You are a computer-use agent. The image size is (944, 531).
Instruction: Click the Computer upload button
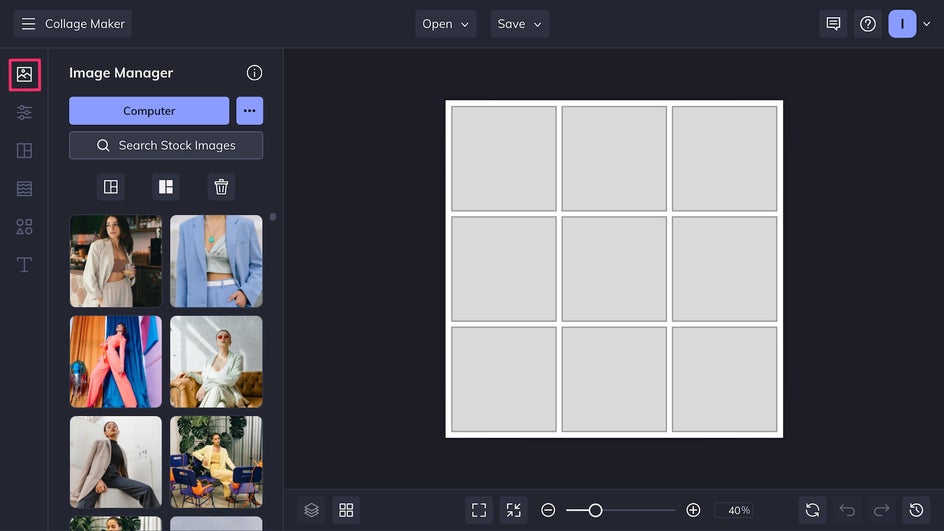pyautogui.click(x=149, y=111)
